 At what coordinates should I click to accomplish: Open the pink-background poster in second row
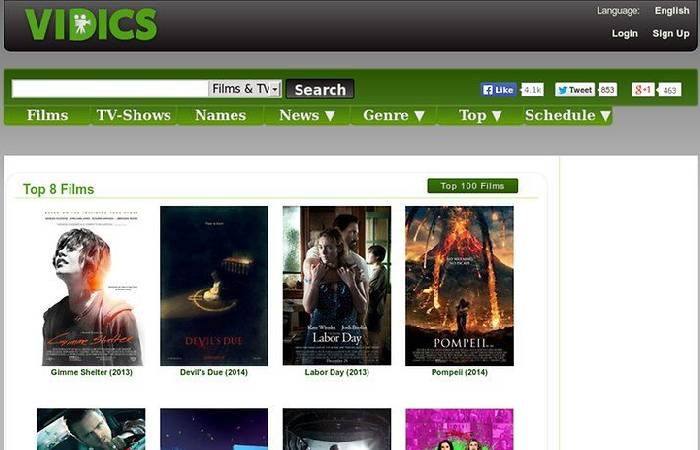[459, 429]
